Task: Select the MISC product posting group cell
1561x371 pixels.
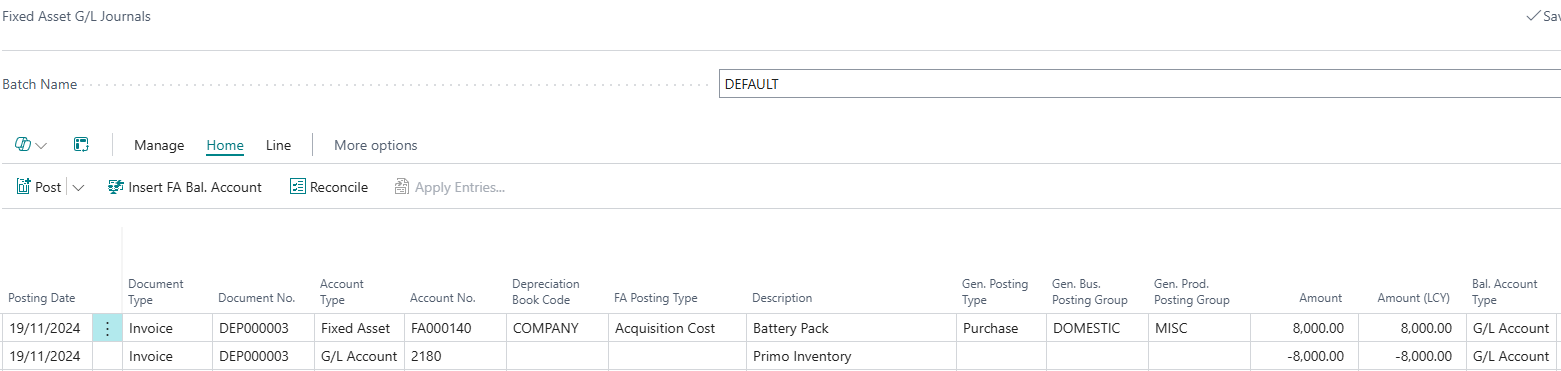Action: click(x=1198, y=328)
